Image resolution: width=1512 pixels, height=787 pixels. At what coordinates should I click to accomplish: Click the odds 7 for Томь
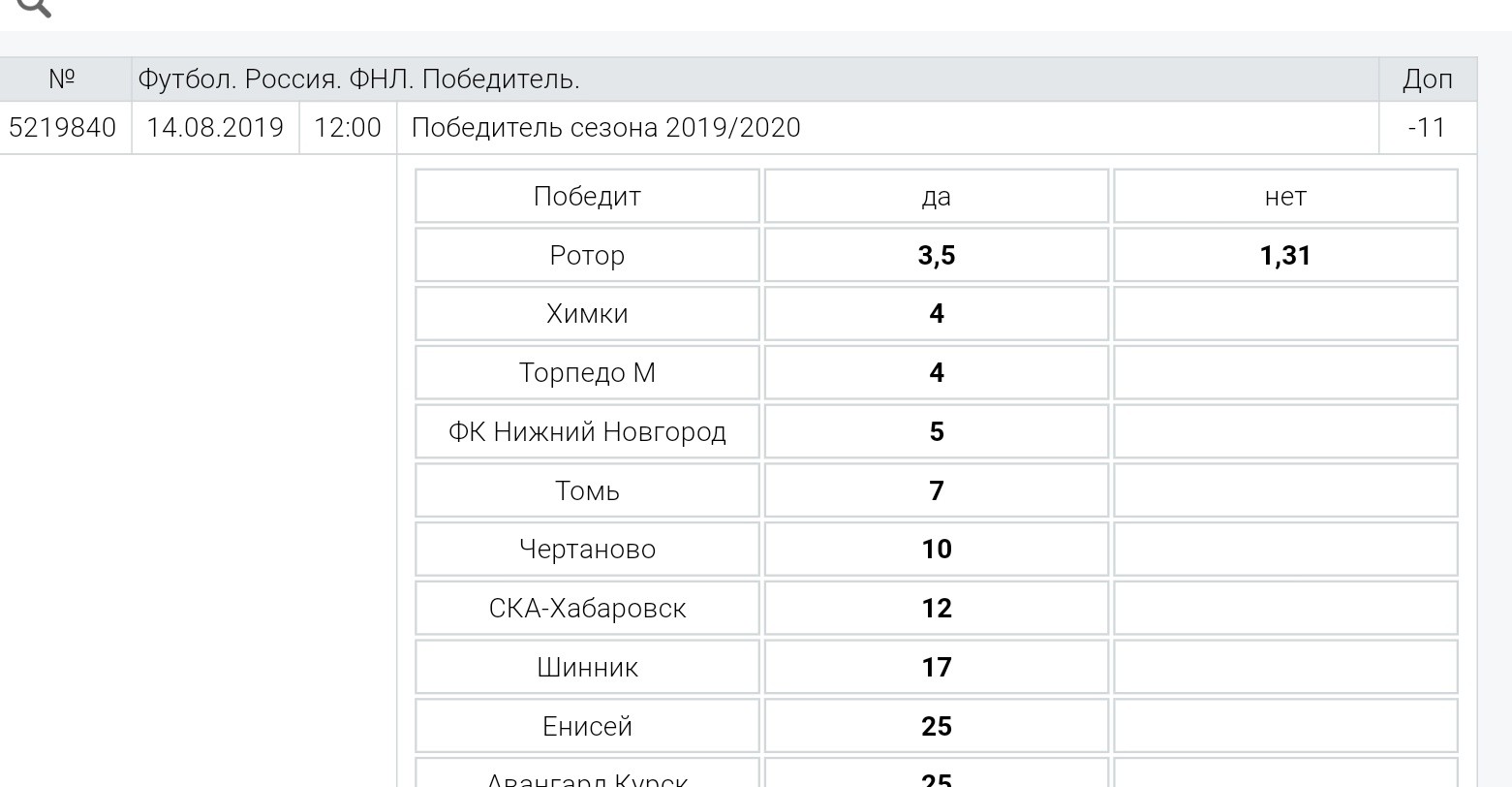coord(936,490)
